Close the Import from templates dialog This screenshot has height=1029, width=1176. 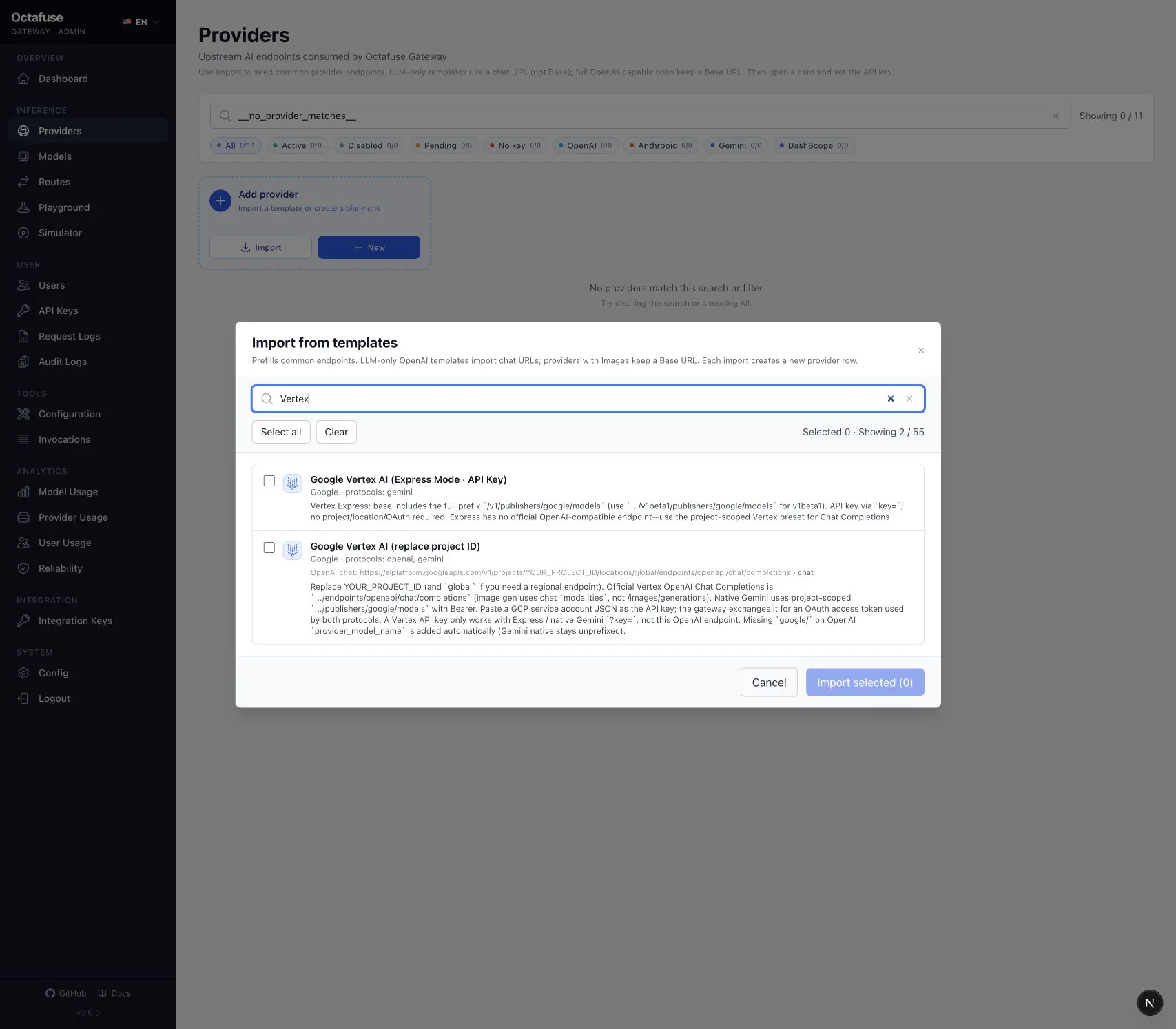click(x=921, y=351)
